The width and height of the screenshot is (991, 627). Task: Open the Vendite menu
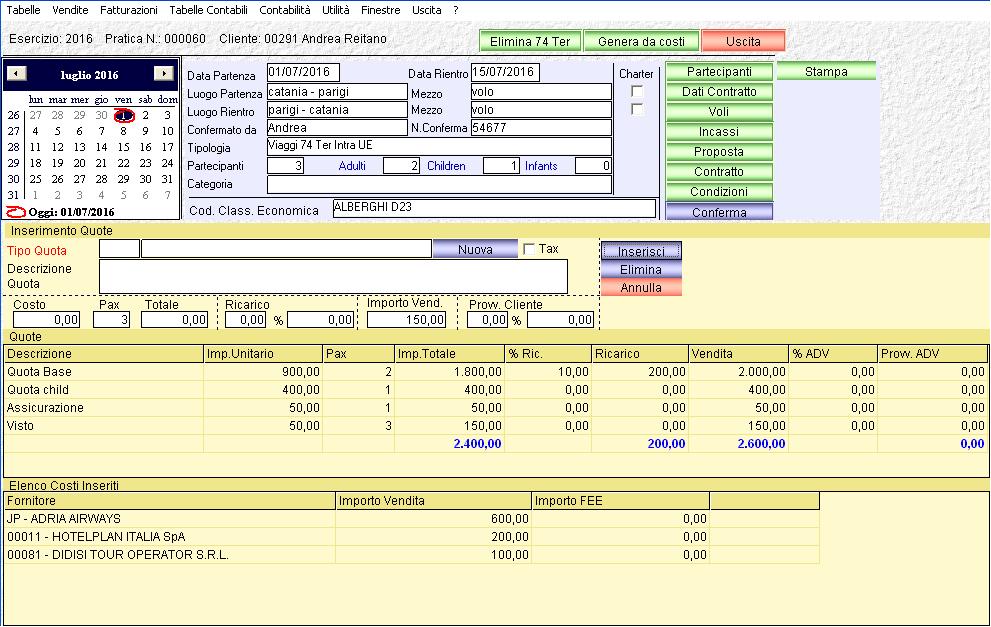pyautogui.click(x=70, y=10)
